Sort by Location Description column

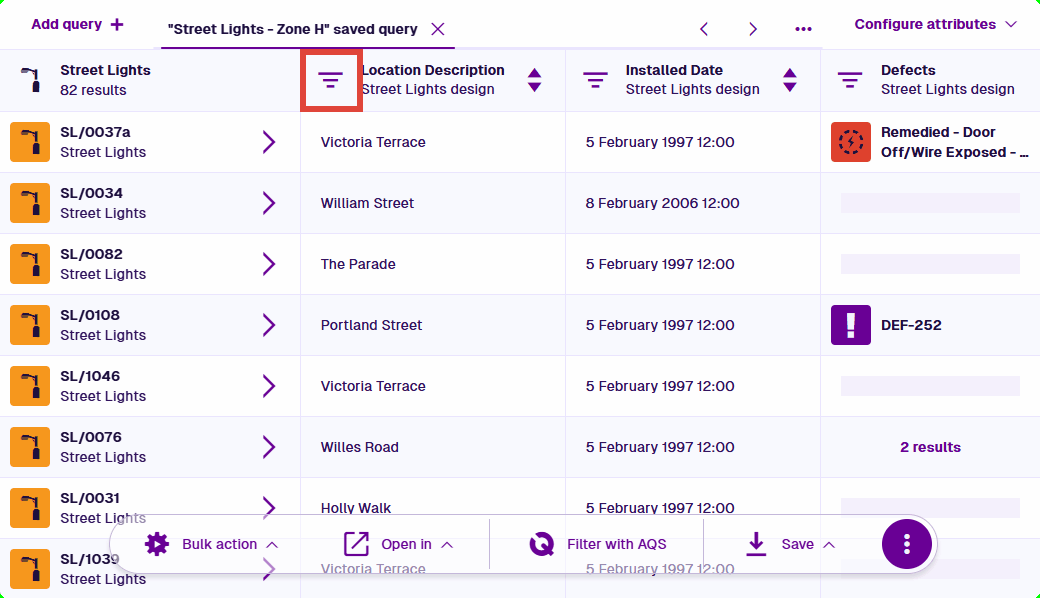click(x=535, y=80)
